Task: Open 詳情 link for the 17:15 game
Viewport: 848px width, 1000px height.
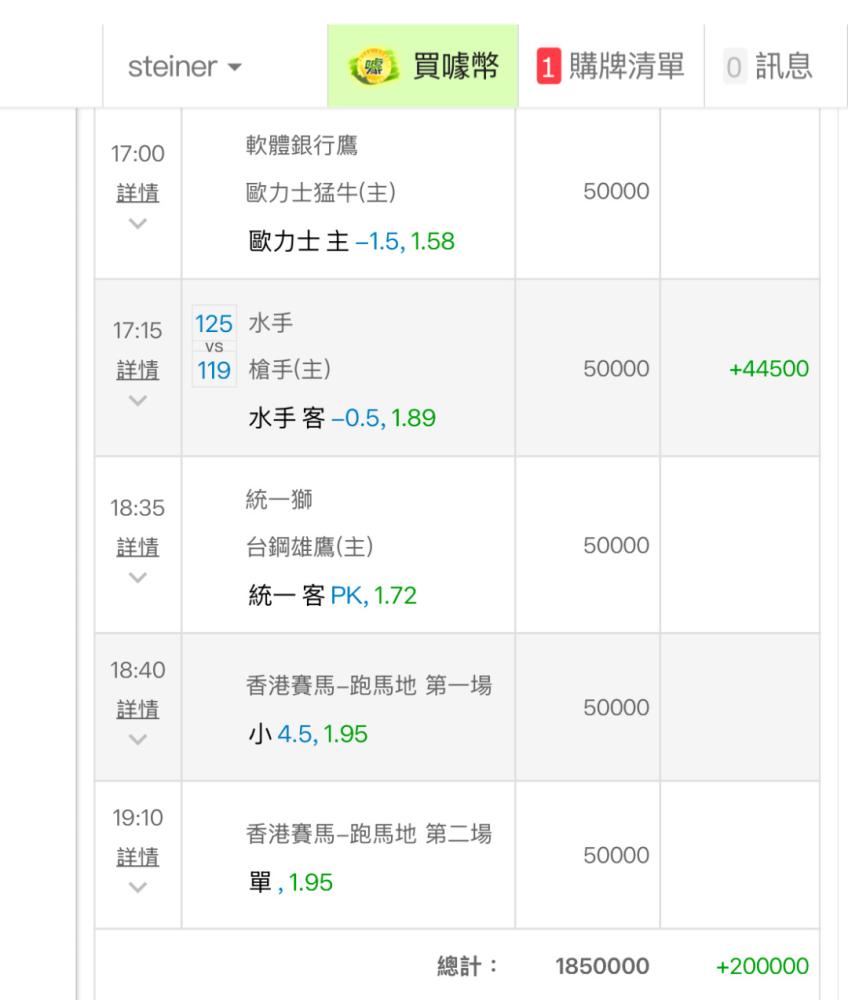Action: click(x=138, y=370)
